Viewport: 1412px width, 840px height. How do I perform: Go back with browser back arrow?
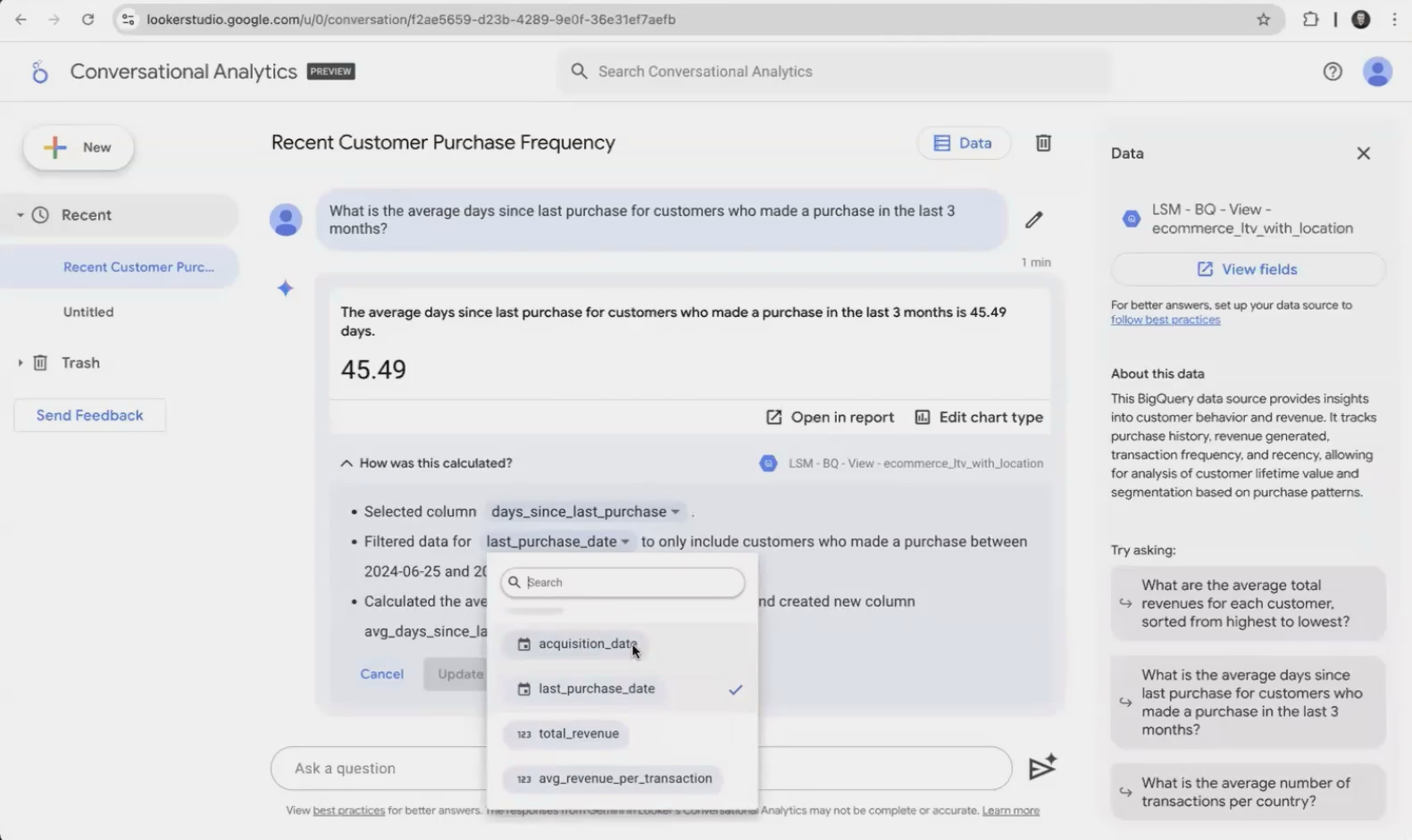[x=21, y=19]
